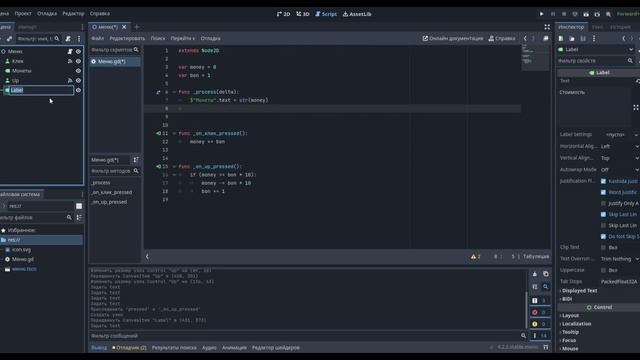Go to previous edited script arrow

tap(525, 38)
